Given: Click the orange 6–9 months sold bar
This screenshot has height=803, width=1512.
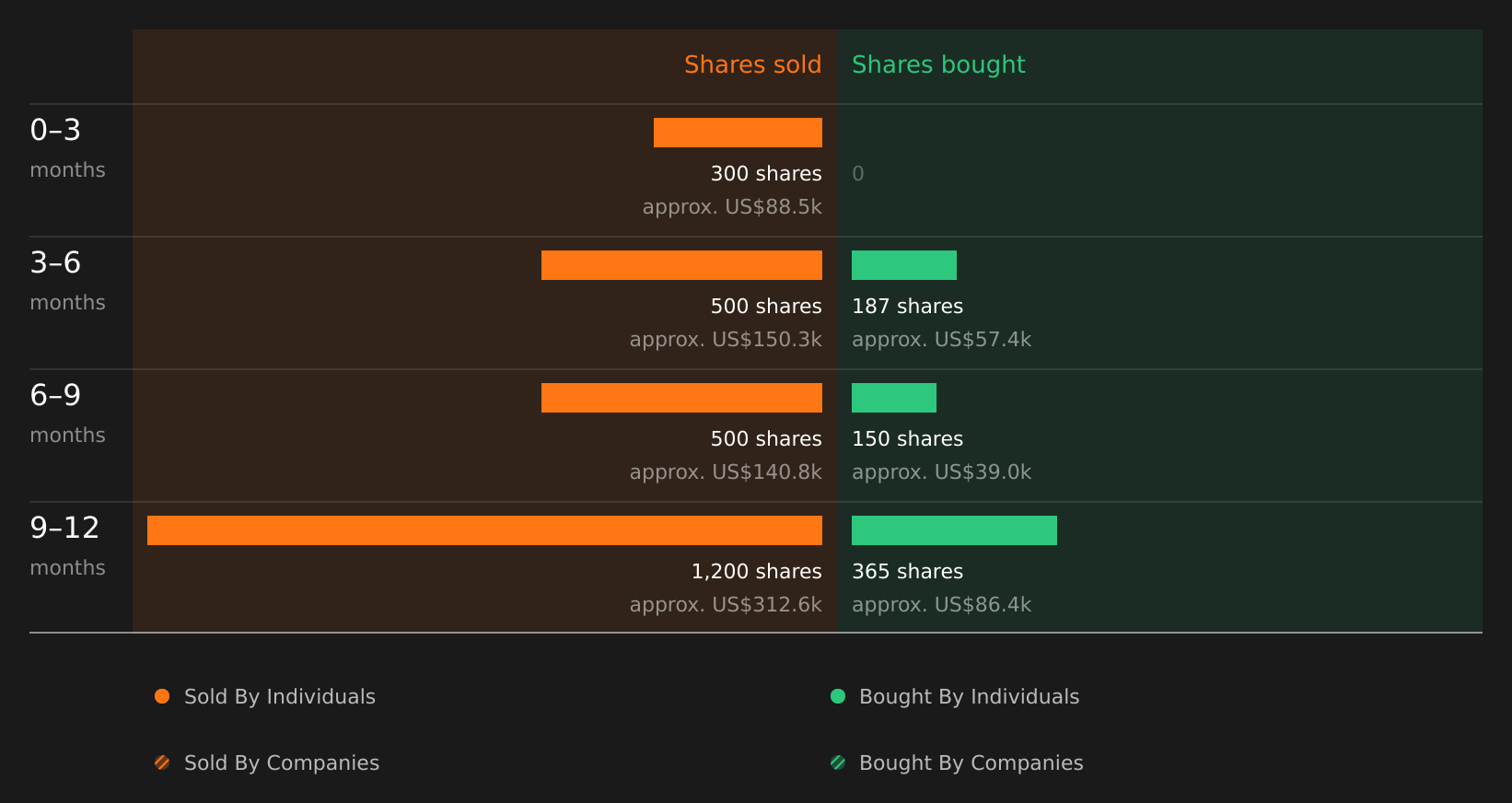Looking at the screenshot, I should [681, 398].
